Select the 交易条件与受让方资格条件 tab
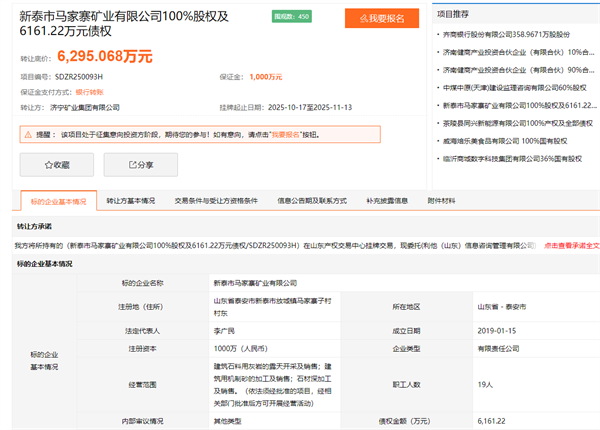The height and width of the screenshot is (430, 600). point(216,201)
